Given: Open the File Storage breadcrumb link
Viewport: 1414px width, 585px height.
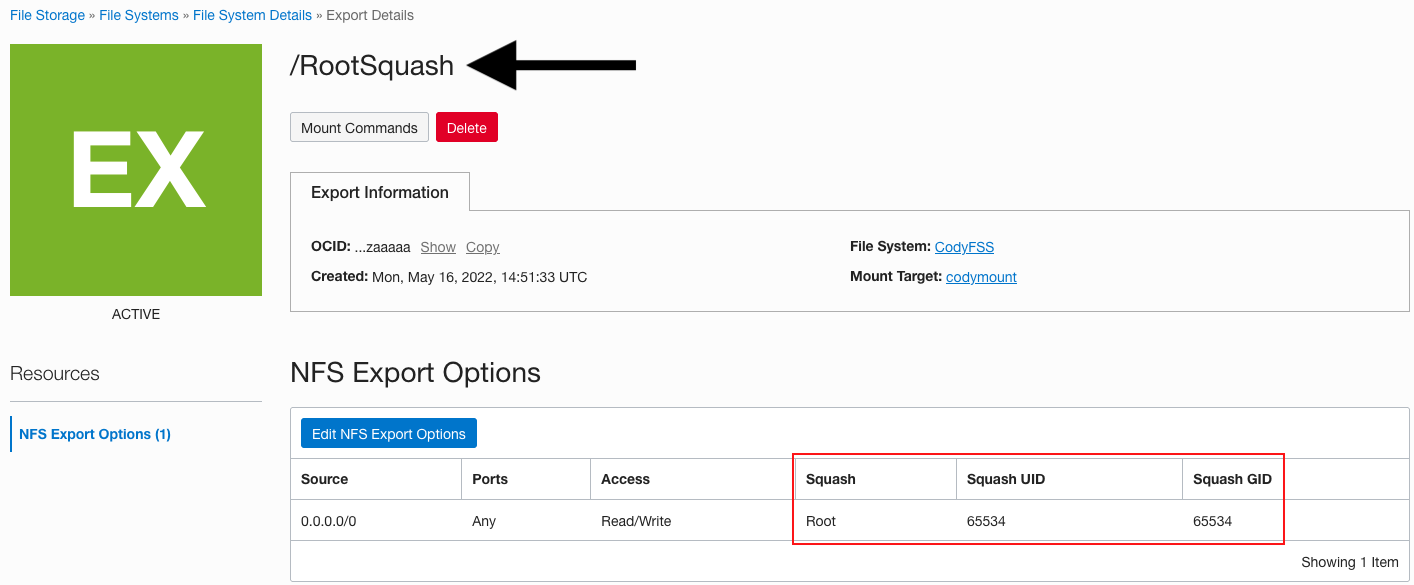Looking at the screenshot, I should (x=46, y=15).
